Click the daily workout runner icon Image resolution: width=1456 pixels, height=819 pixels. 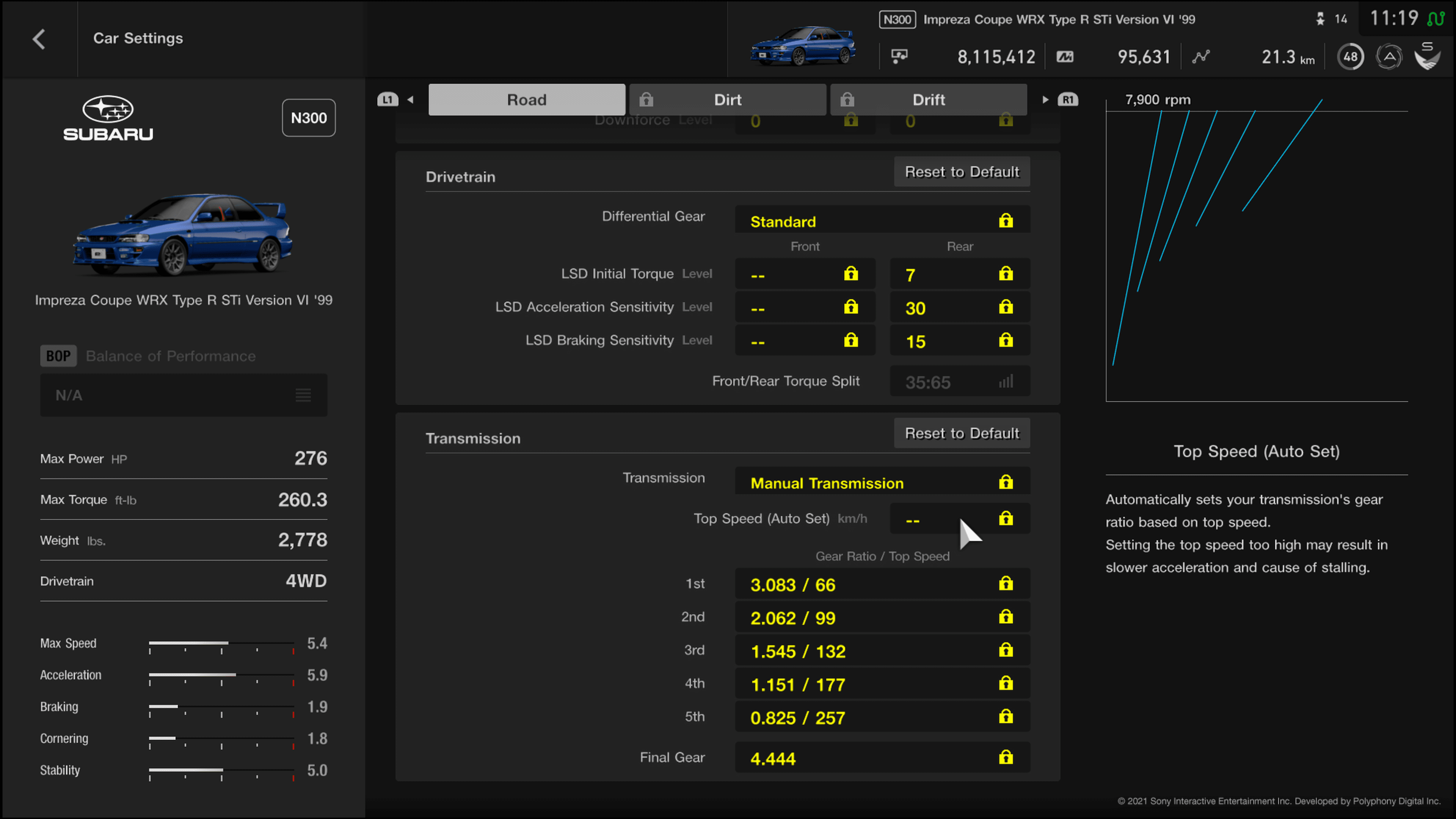pyautogui.click(x=1320, y=19)
